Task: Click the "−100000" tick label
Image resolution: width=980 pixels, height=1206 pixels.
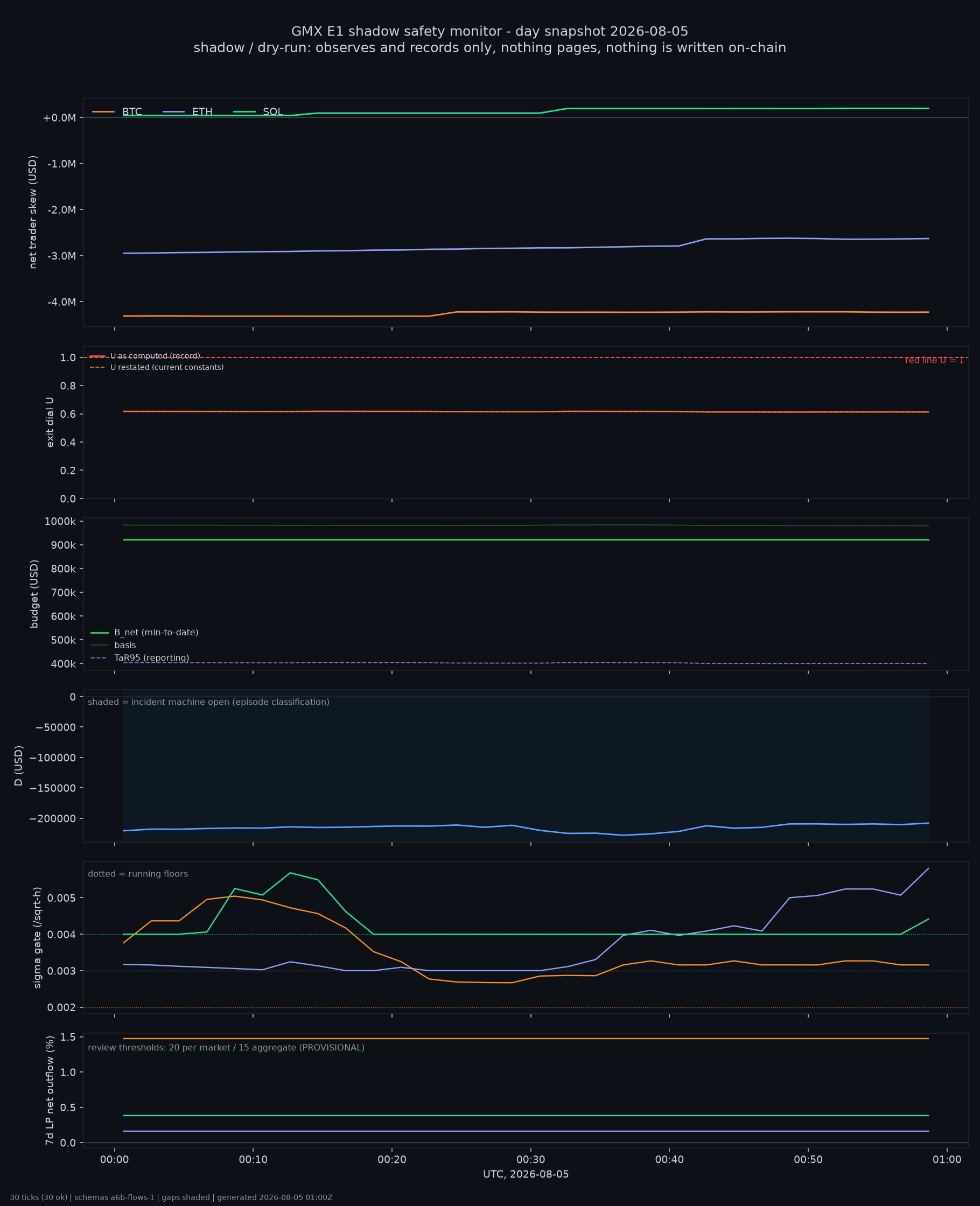Action: pyautogui.click(x=53, y=758)
